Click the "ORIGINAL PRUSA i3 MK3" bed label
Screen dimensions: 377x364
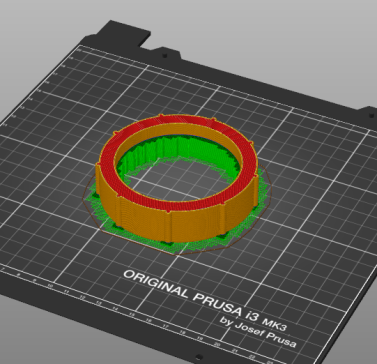205,302
